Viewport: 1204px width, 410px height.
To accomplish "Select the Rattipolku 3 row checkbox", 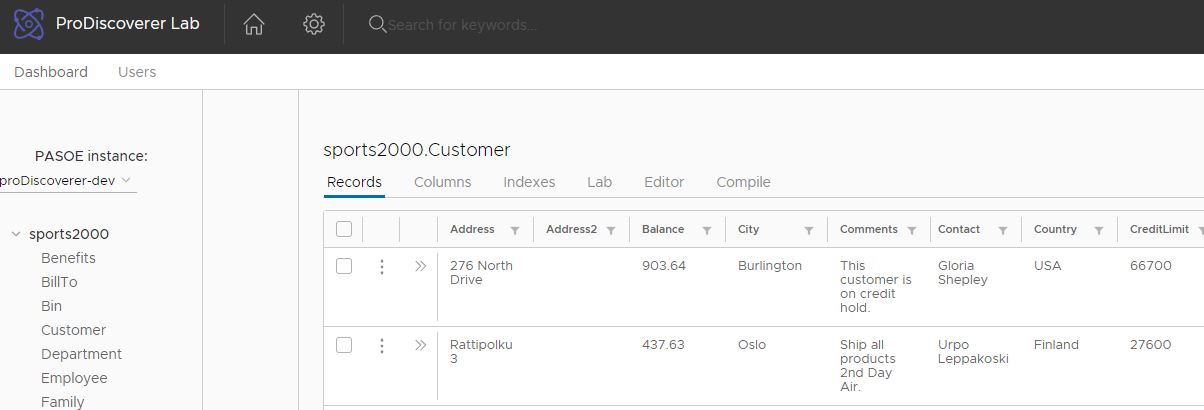I will 344,345.
